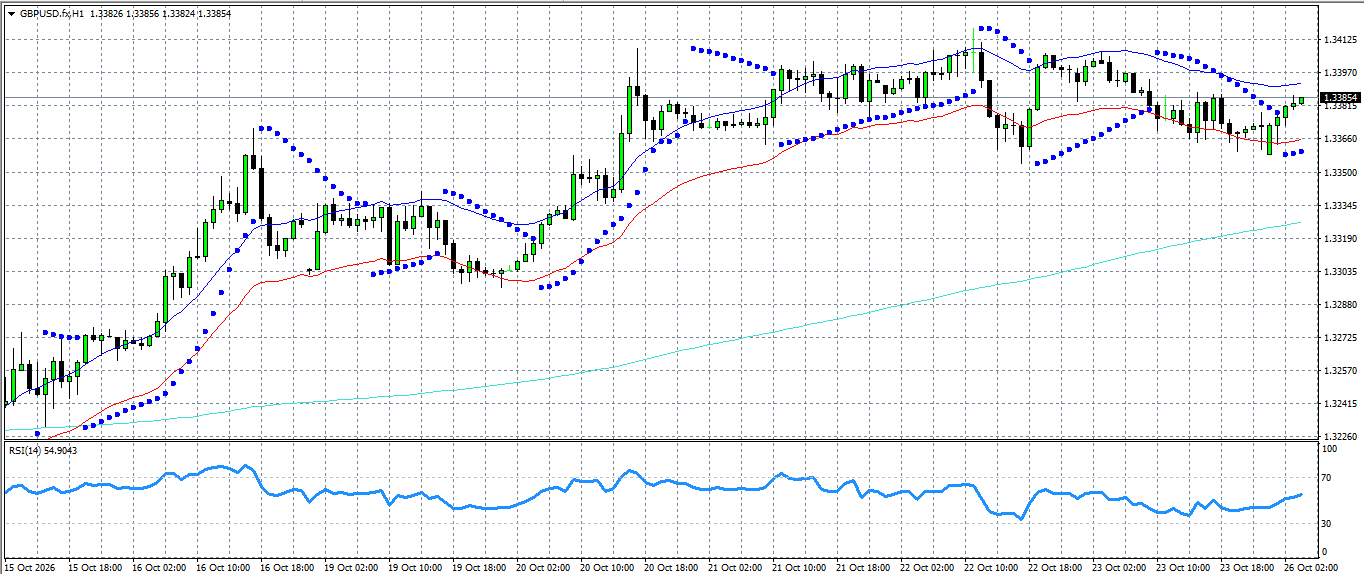Click the 22 Oct 02:00 time label
Screen dimensions: 1364x574
[x=928, y=567]
